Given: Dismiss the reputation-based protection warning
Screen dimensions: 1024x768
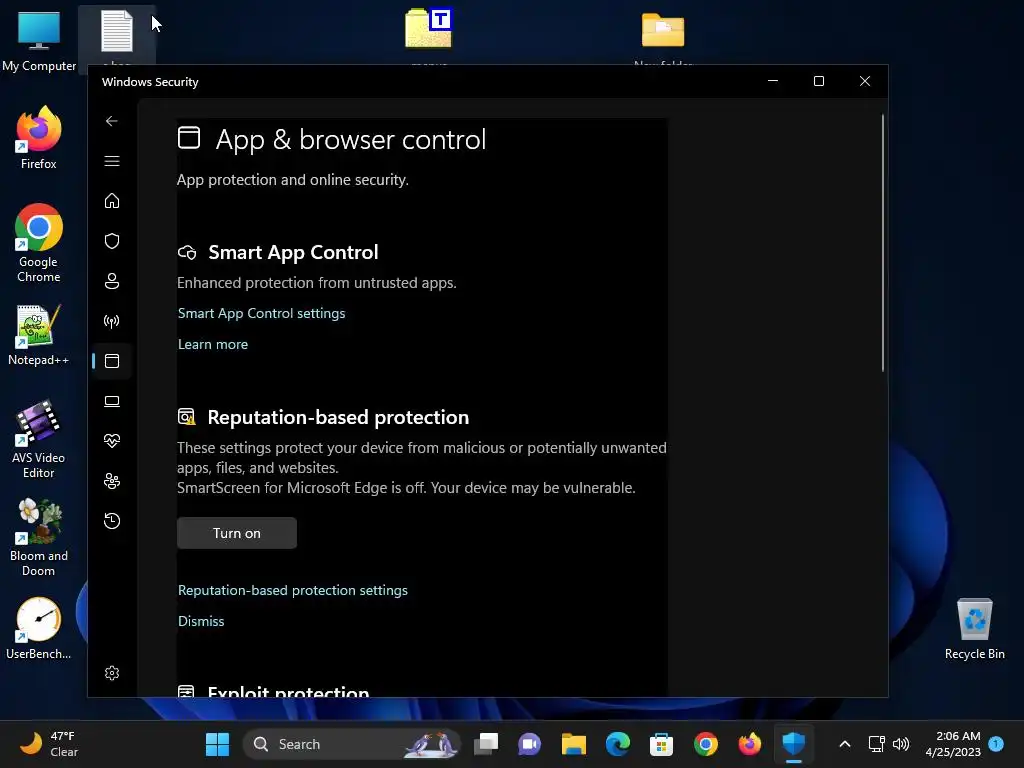Looking at the screenshot, I should click(x=201, y=621).
